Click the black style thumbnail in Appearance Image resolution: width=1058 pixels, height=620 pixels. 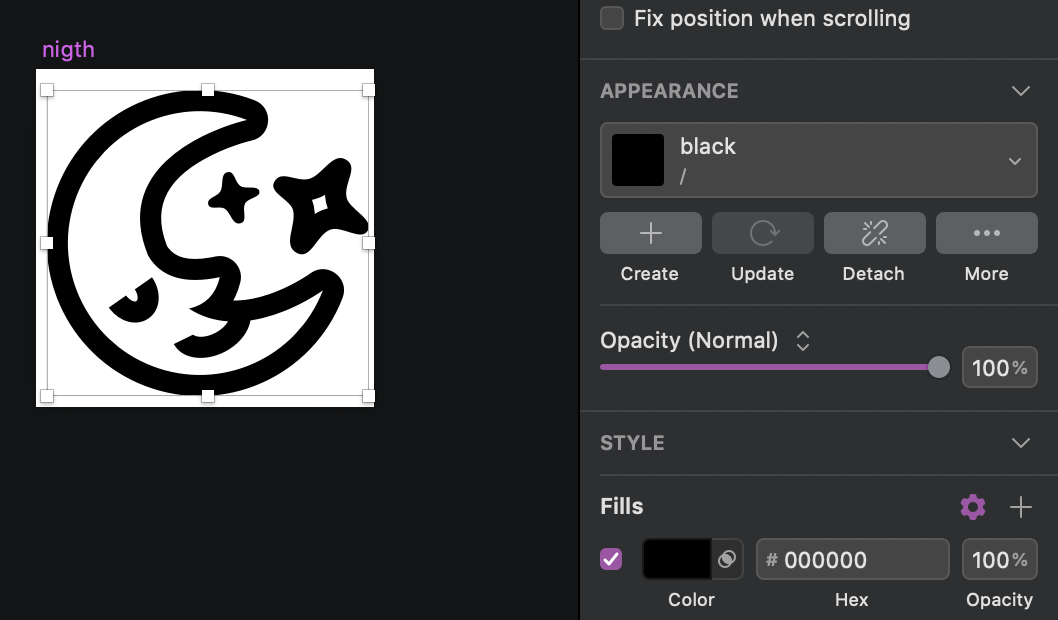tap(637, 160)
